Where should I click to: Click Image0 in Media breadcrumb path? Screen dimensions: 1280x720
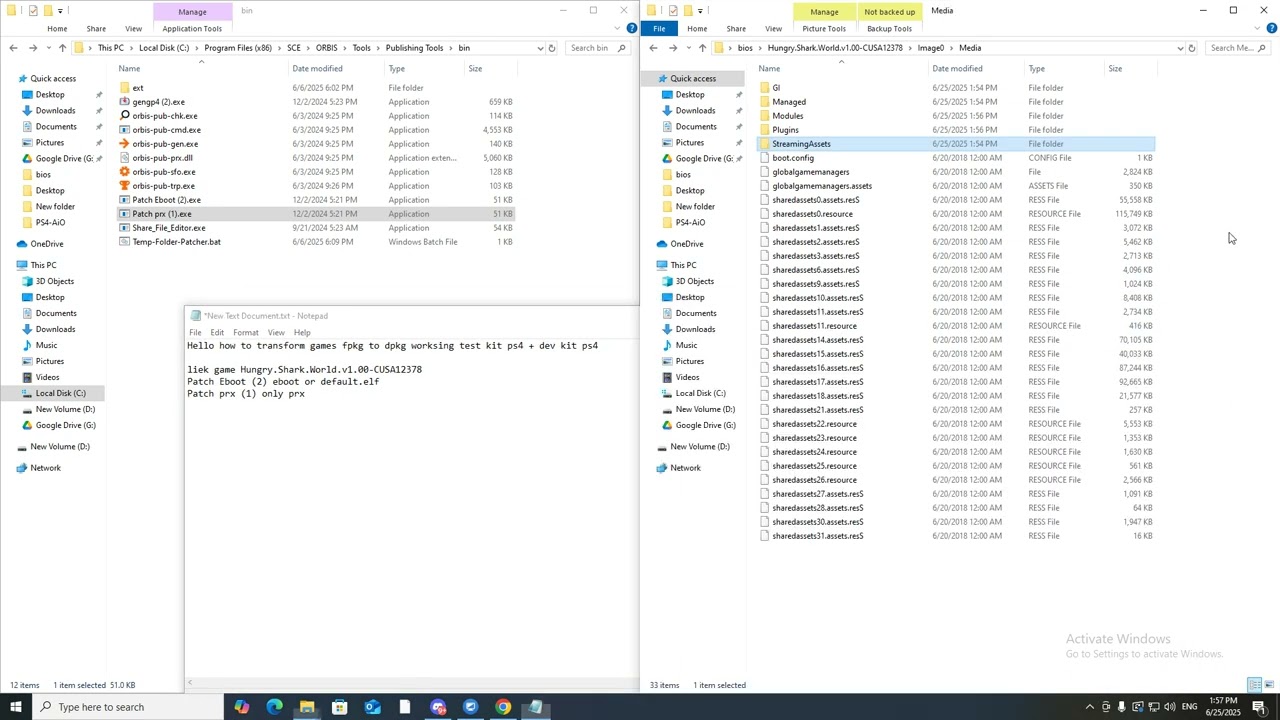click(931, 48)
